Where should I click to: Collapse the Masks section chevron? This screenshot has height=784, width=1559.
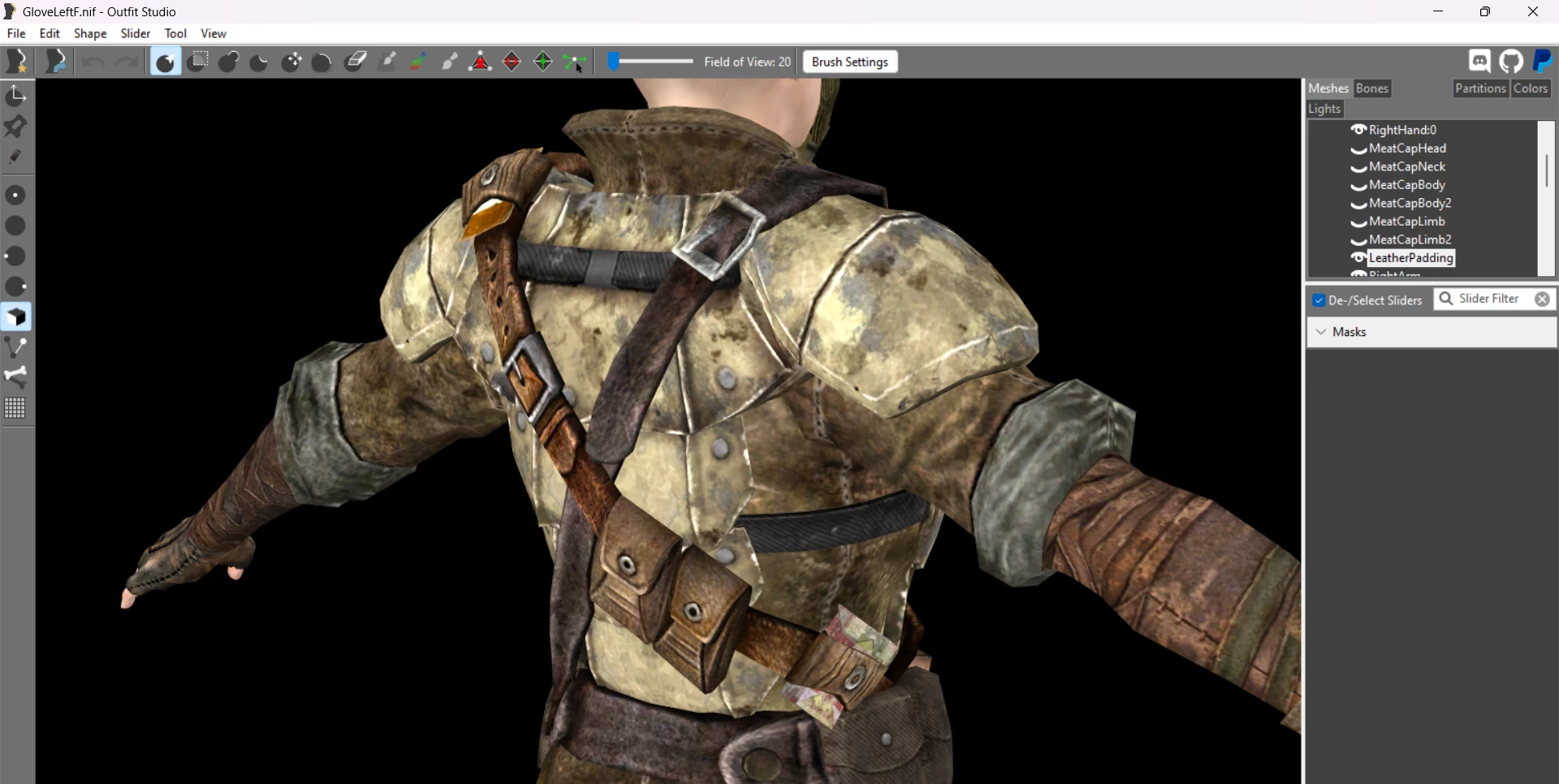click(1322, 332)
